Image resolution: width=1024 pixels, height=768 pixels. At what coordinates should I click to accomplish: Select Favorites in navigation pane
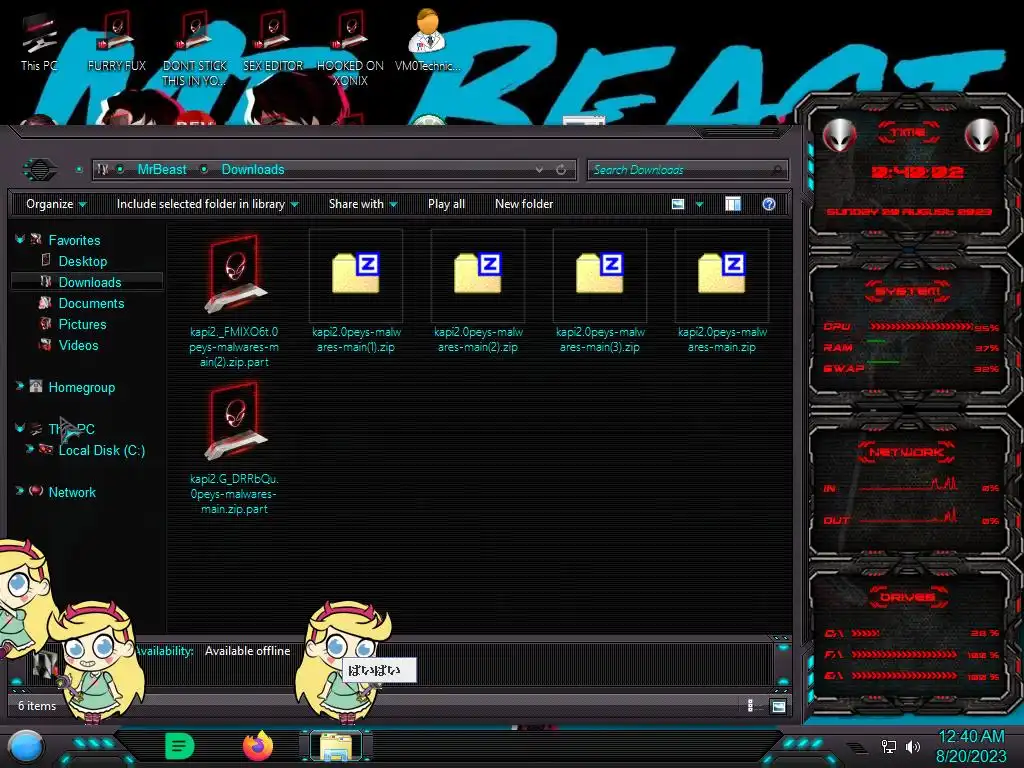click(74, 240)
